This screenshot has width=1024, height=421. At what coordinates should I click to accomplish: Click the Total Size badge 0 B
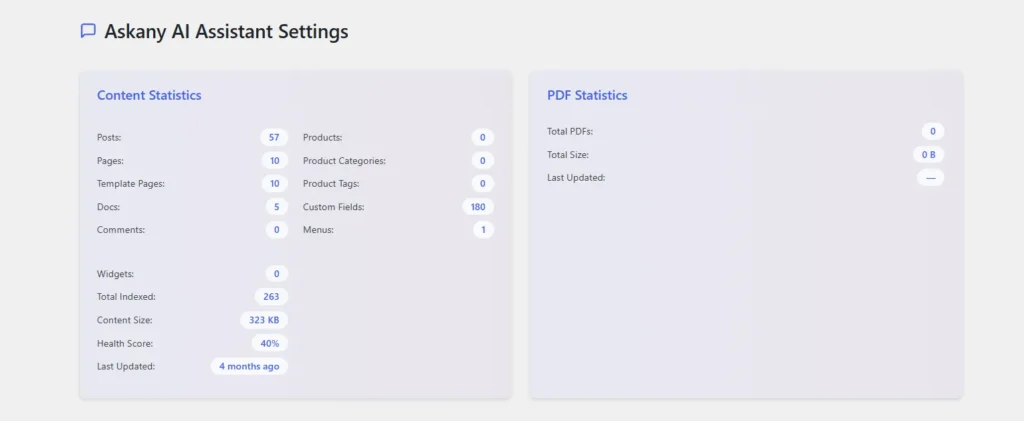929,155
